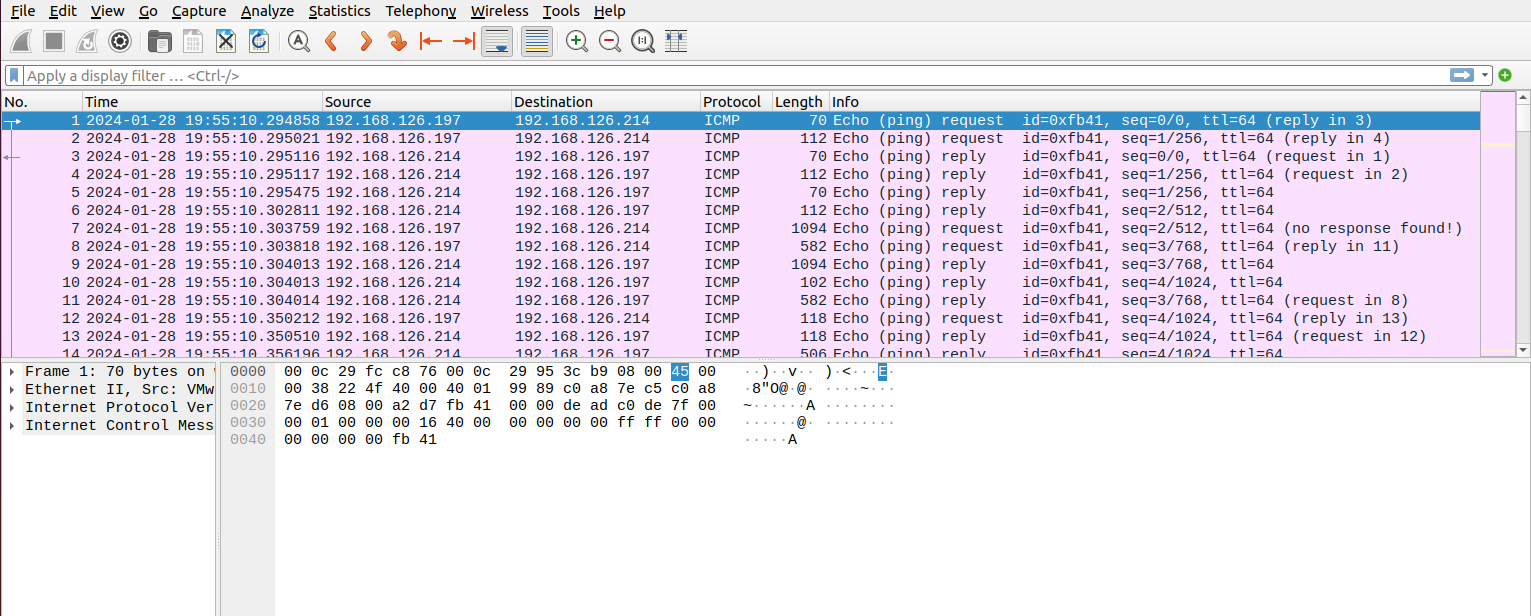Add a new filter button with green plus

[x=1505, y=75]
